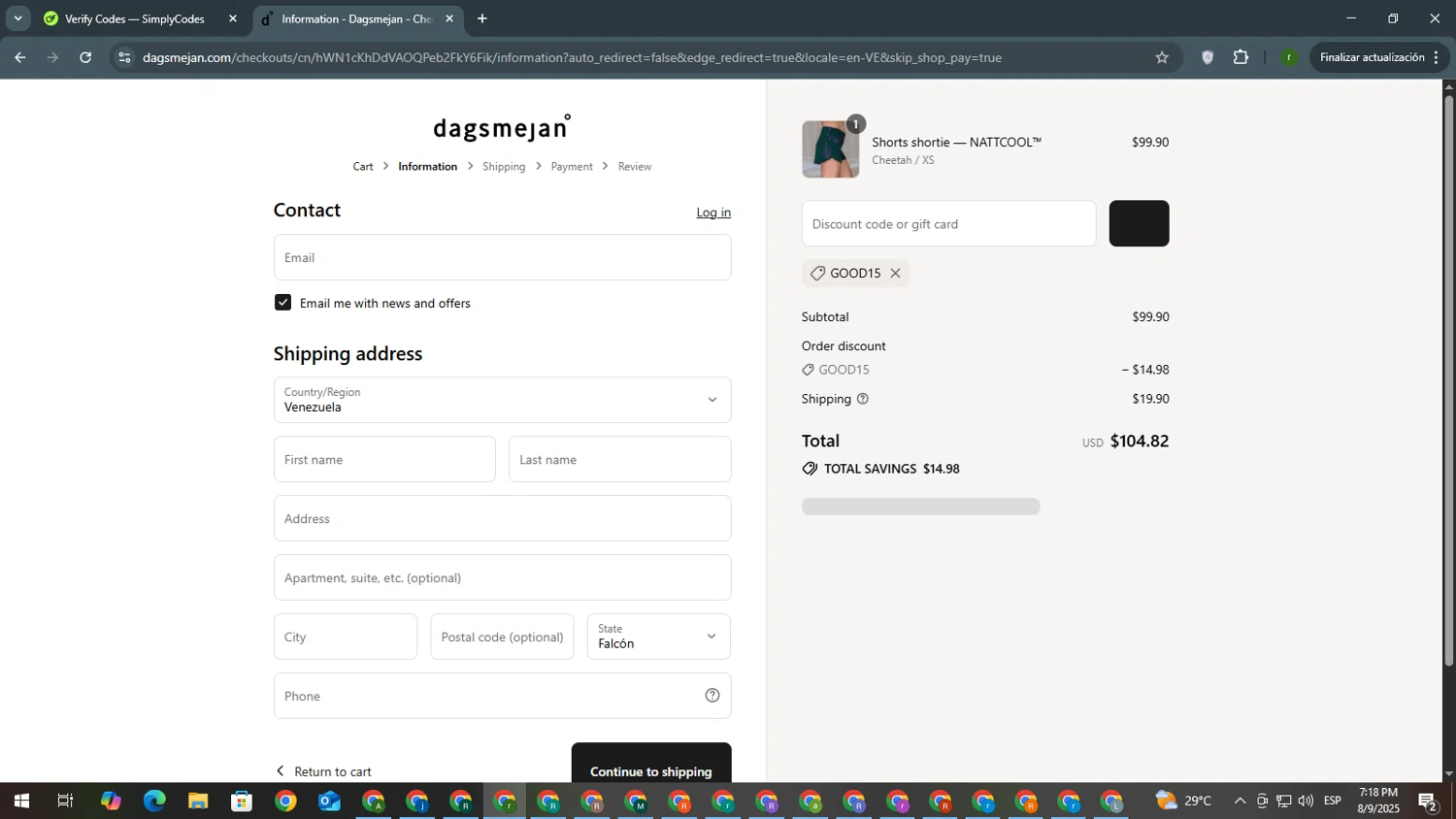The width and height of the screenshot is (1456, 819).
Task: Open the shield extension icon
Action: tap(1208, 57)
